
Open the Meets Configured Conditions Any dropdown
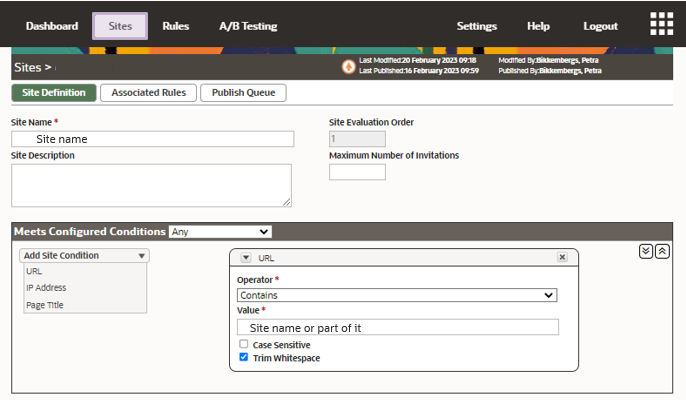pos(220,232)
